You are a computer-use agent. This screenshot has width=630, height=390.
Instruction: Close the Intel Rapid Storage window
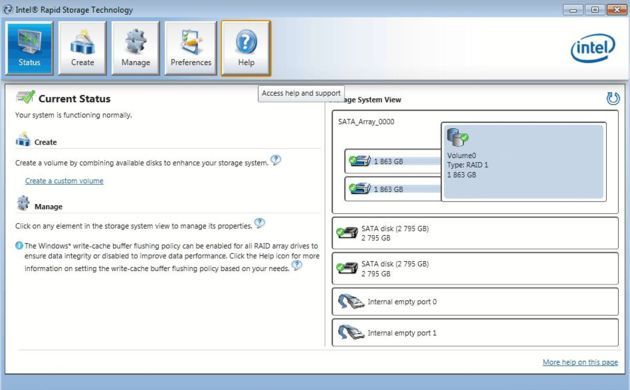(x=617, y=10)
